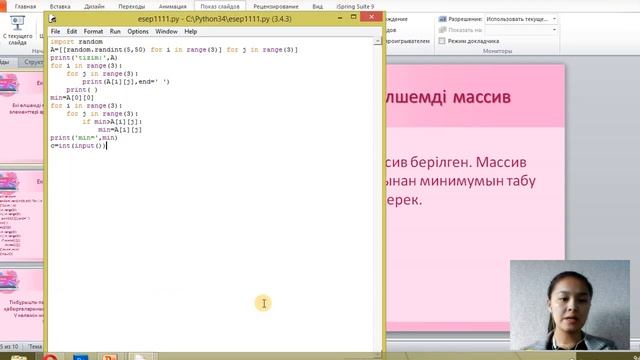Open the Options menu in IDLE

(x=138, y=31)
